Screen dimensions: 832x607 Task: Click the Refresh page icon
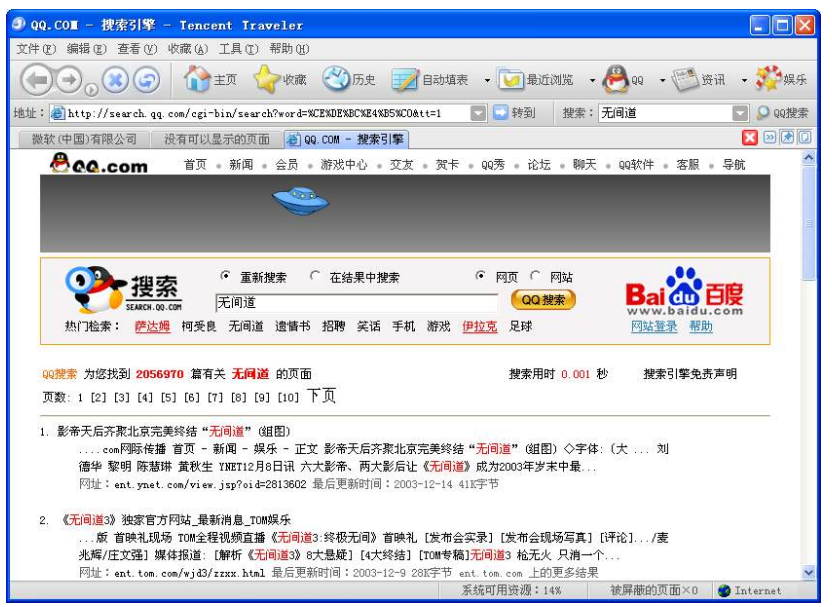click(146, 79)
